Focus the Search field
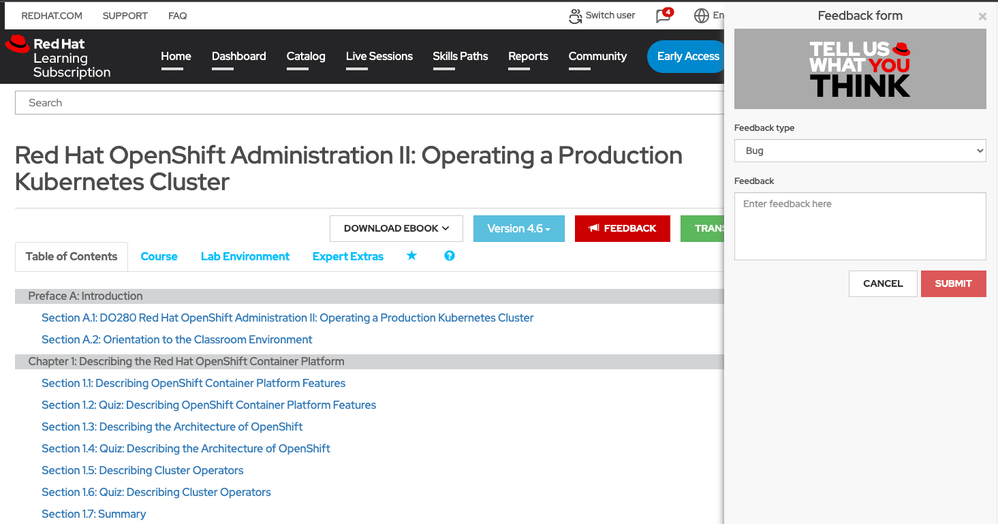This screenshot has height=524, width=998. 370,102
